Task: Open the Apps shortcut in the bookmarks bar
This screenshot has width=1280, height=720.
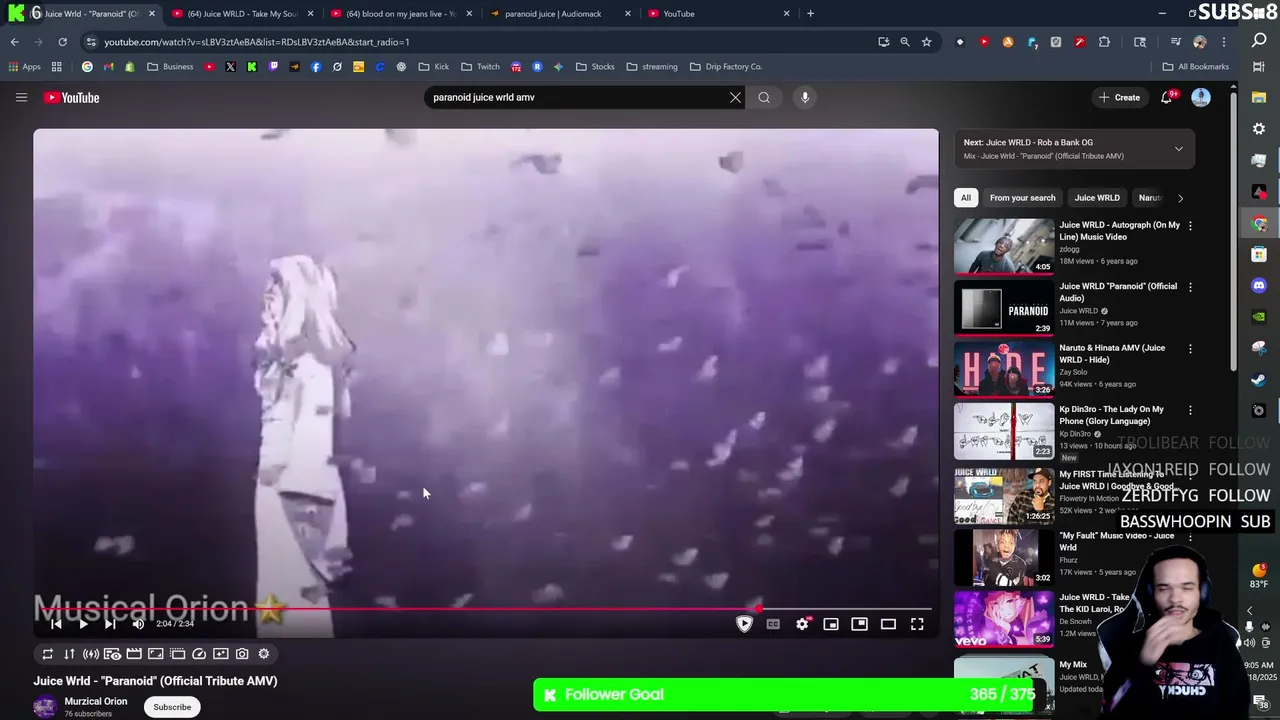Action: pos(24,67)
